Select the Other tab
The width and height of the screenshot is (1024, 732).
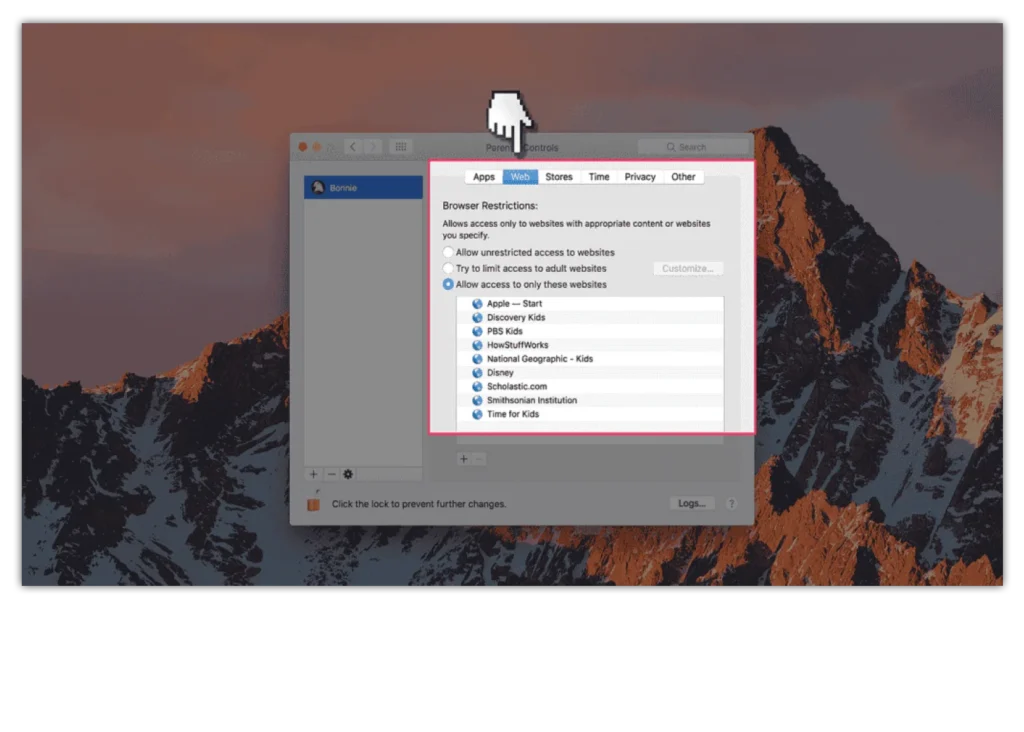coord(683,177)
